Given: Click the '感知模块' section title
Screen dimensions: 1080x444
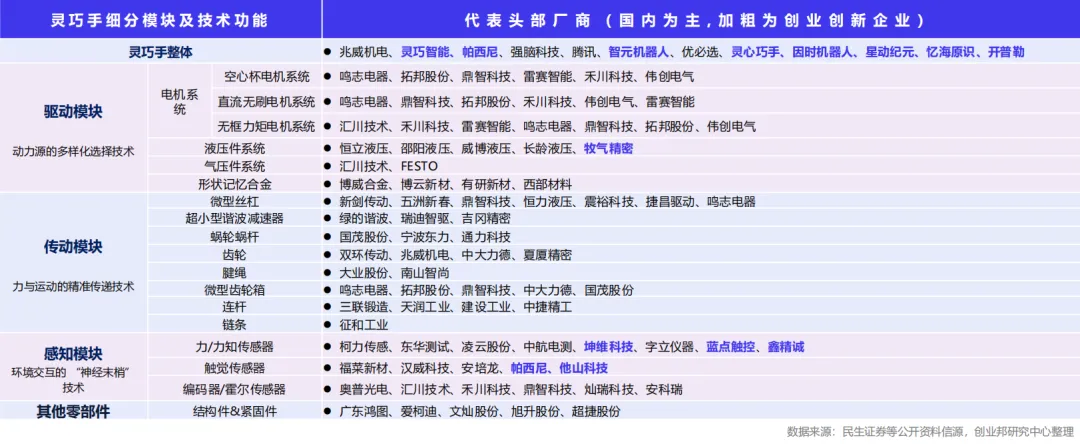Looking at the screenshot, I should click(73, 354).
